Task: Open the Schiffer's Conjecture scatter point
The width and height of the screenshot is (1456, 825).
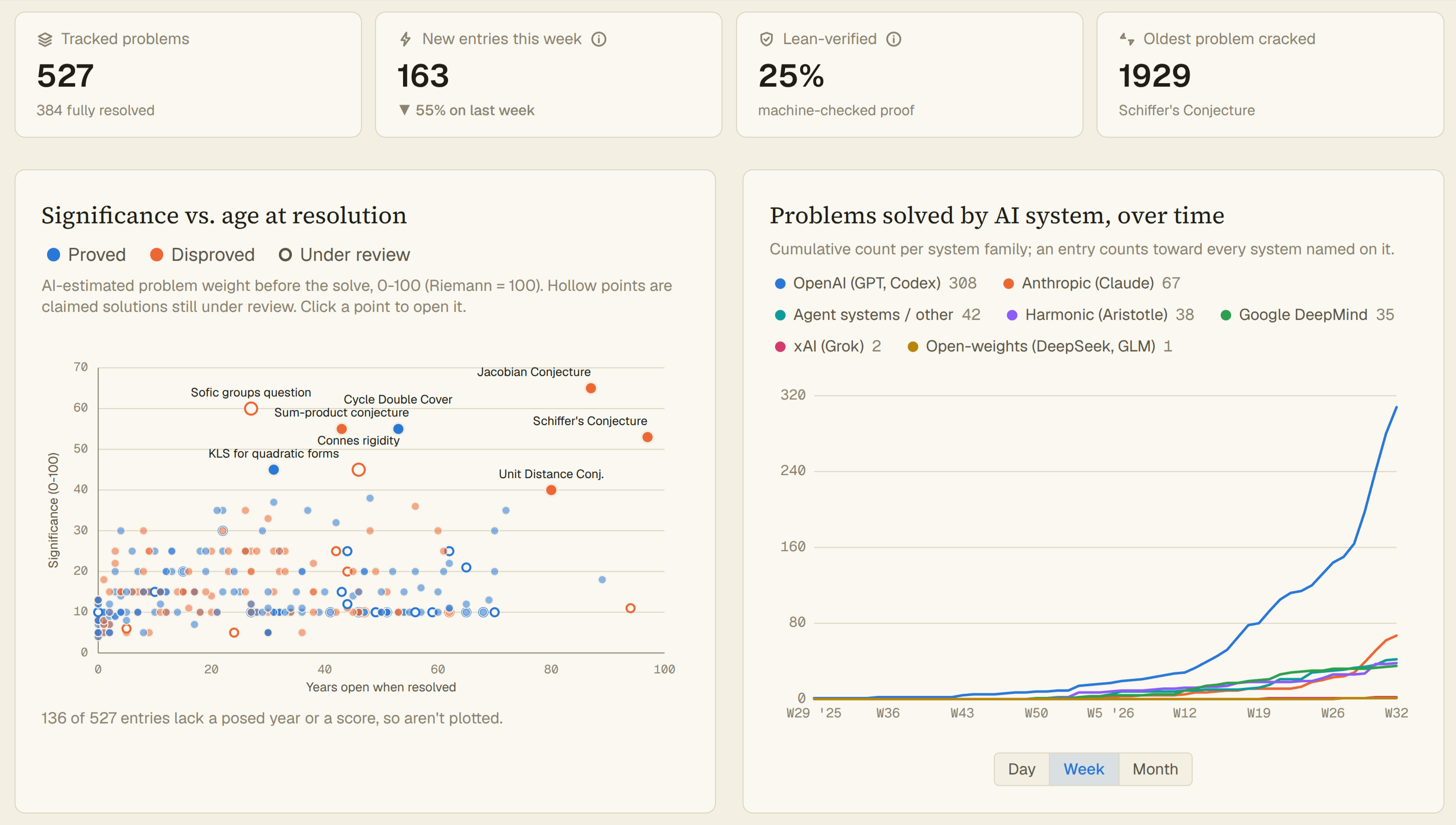Action: [x=647, y=437]
